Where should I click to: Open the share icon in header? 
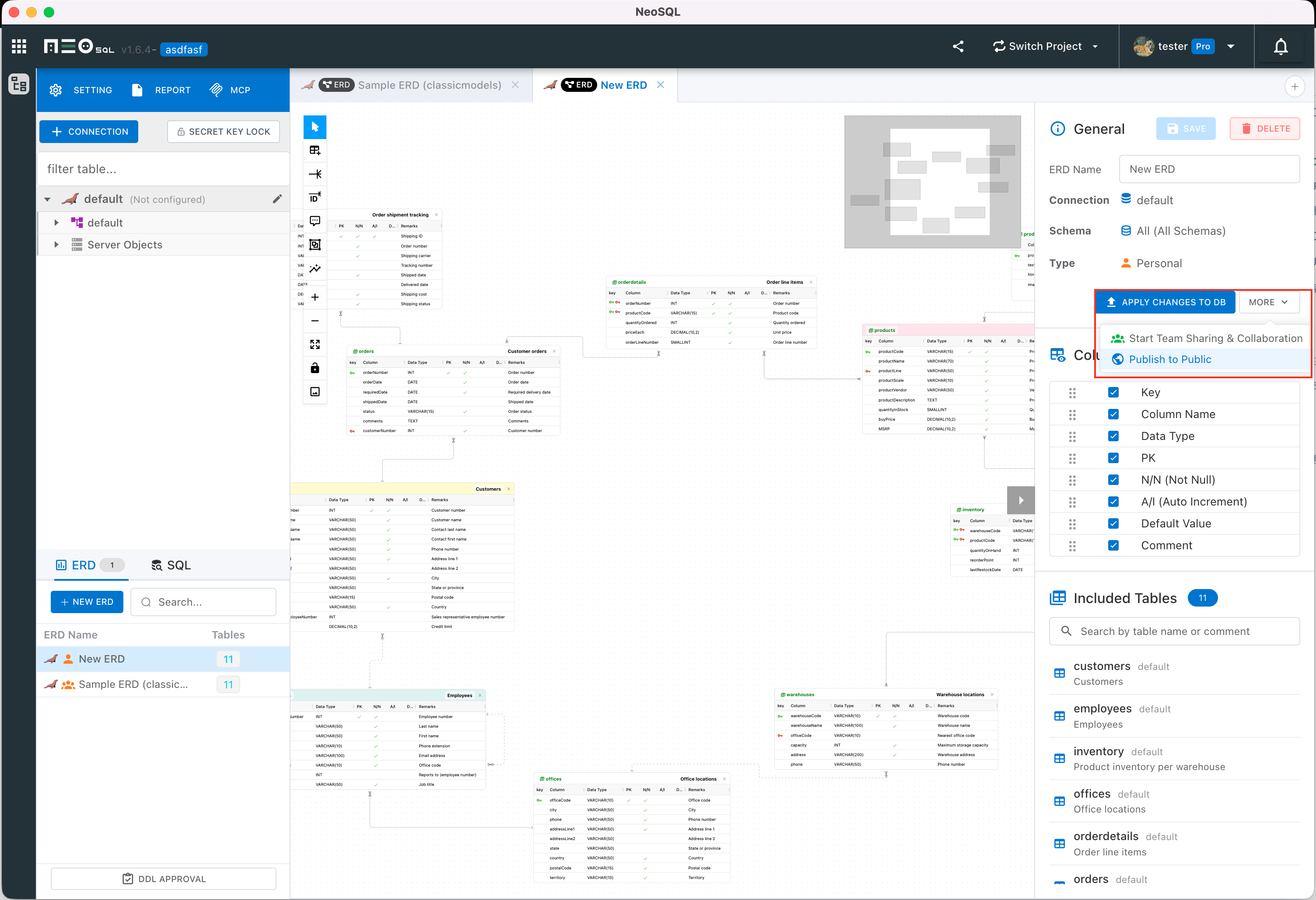click(x=958, y=46)
